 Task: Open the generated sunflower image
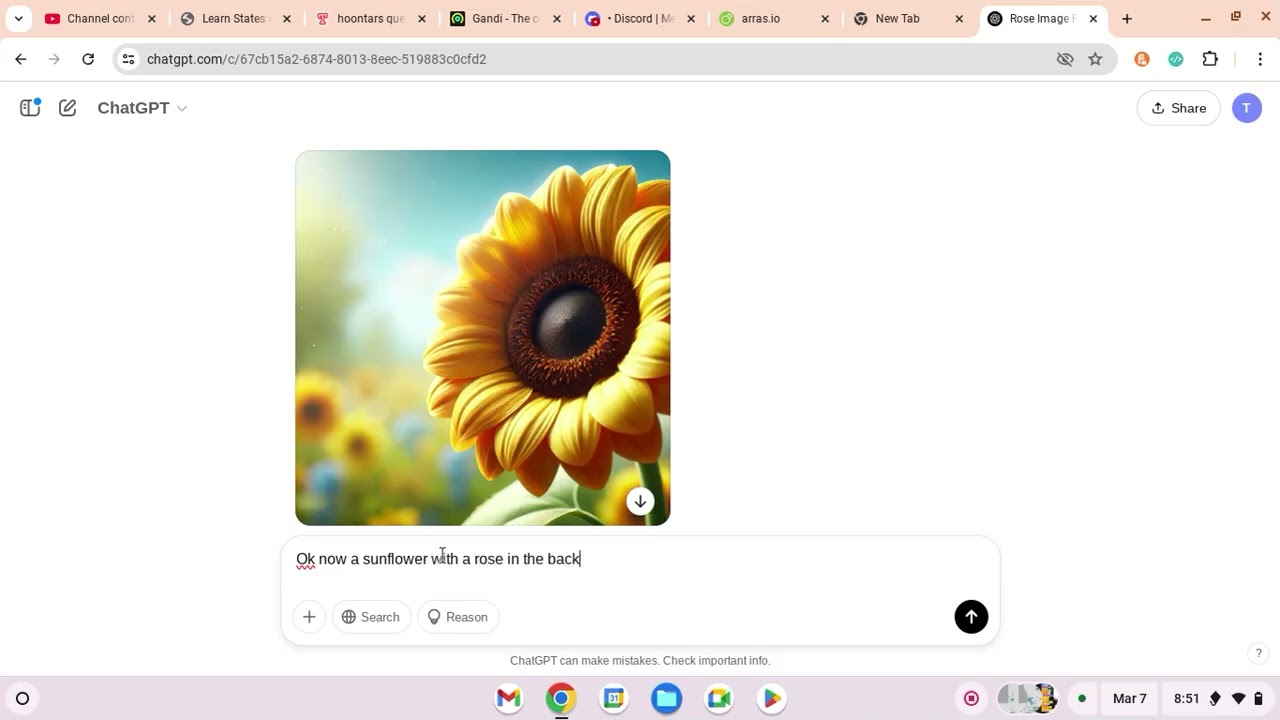click(x=482, y=337)
